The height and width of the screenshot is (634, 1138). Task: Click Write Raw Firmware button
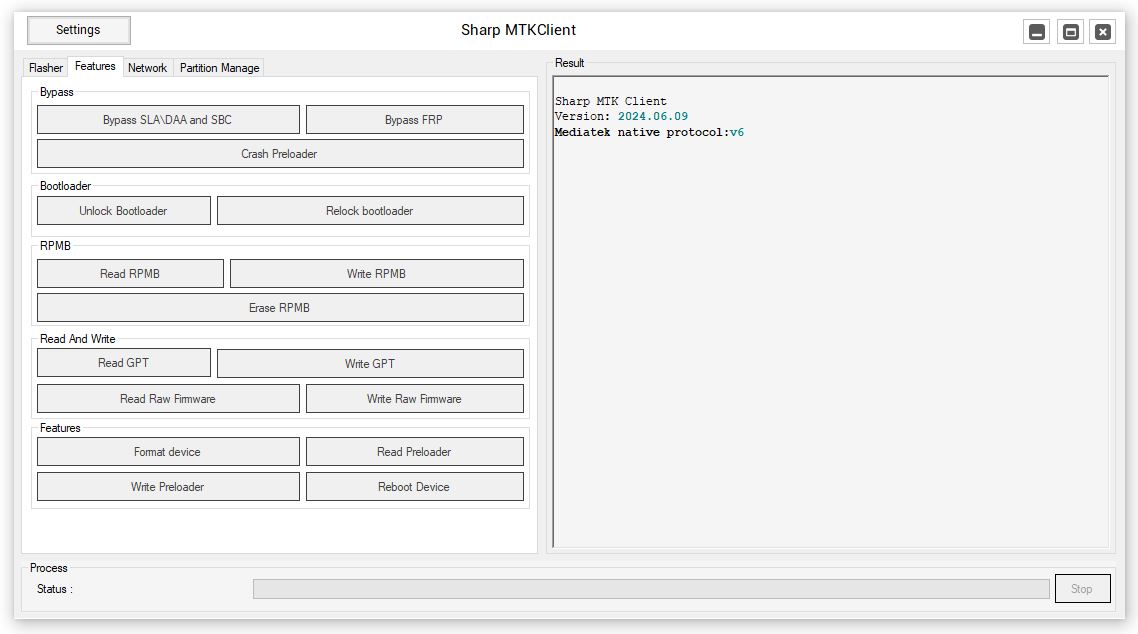point(414,399)
